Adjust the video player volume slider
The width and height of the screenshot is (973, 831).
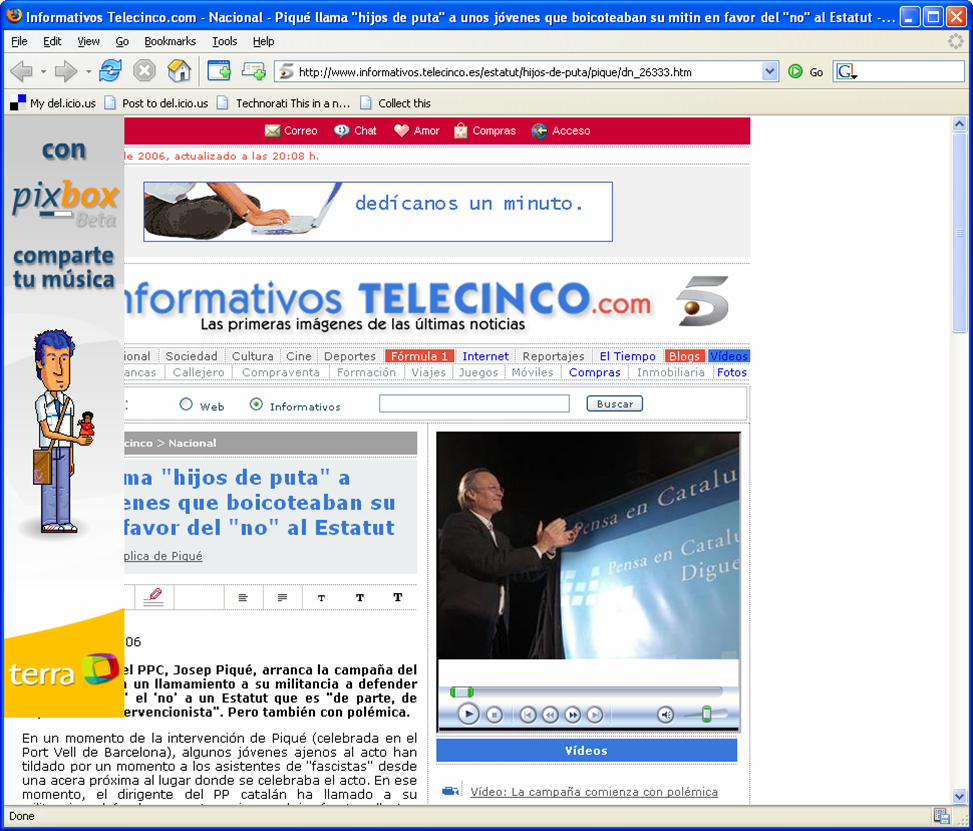706,714
